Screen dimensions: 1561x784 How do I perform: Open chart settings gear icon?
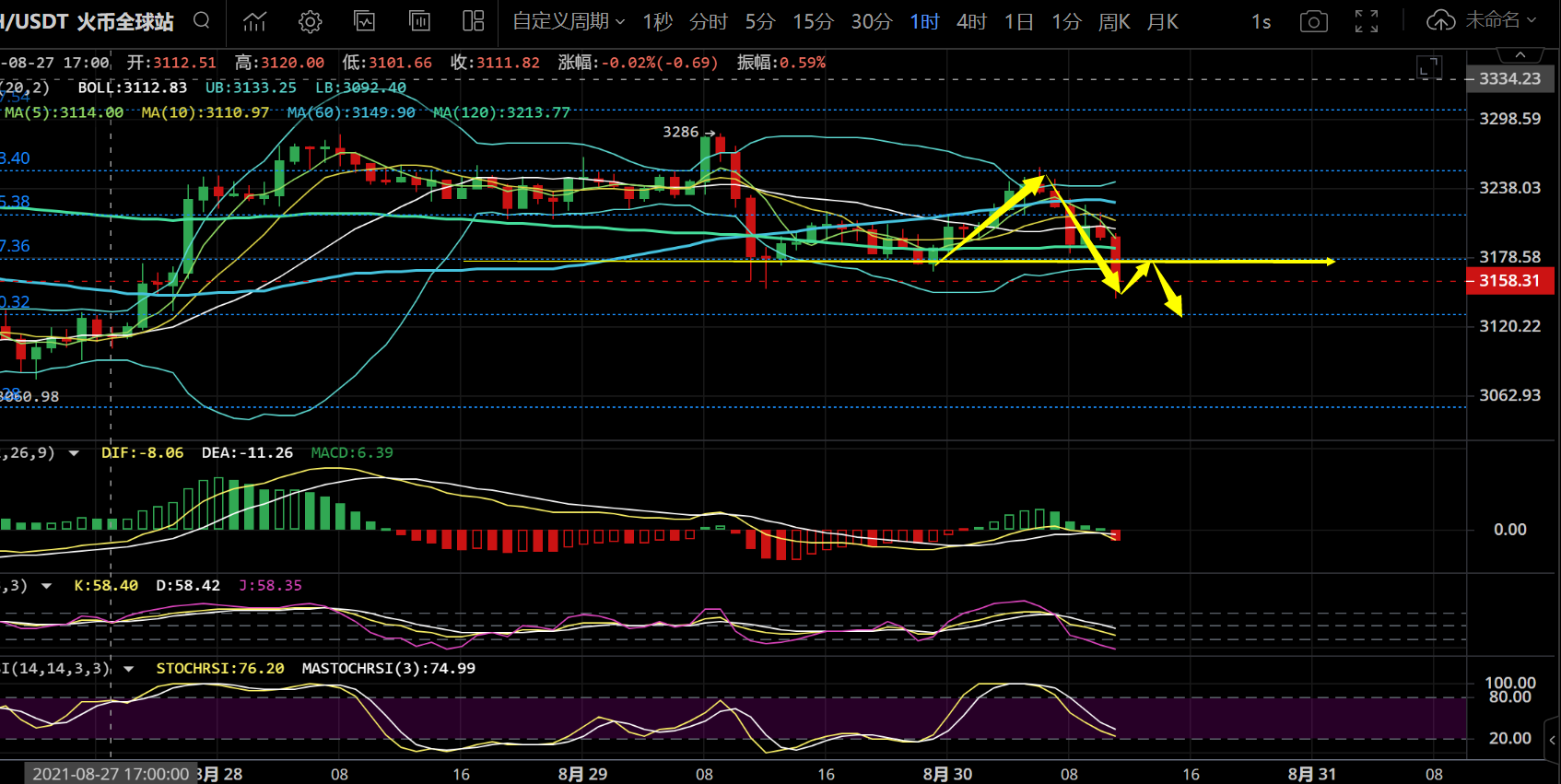pos(311,21)
